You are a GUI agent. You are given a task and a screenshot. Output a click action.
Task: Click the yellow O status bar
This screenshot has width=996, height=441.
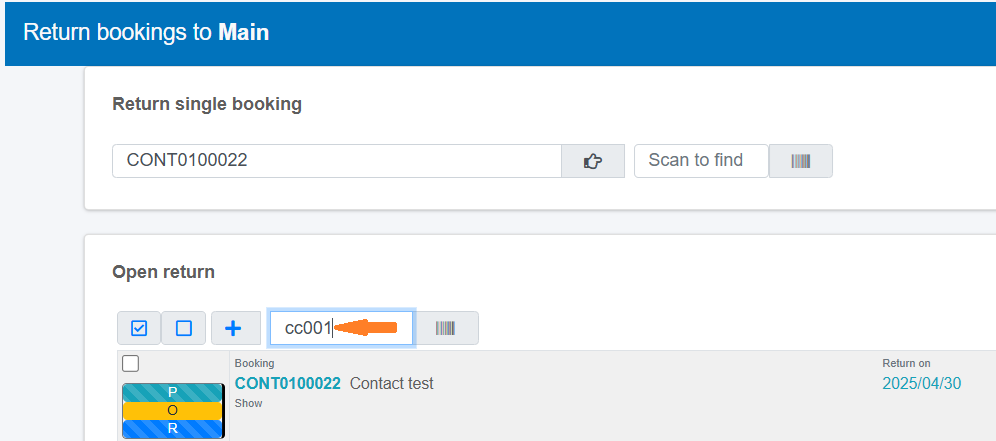[172, 410]
